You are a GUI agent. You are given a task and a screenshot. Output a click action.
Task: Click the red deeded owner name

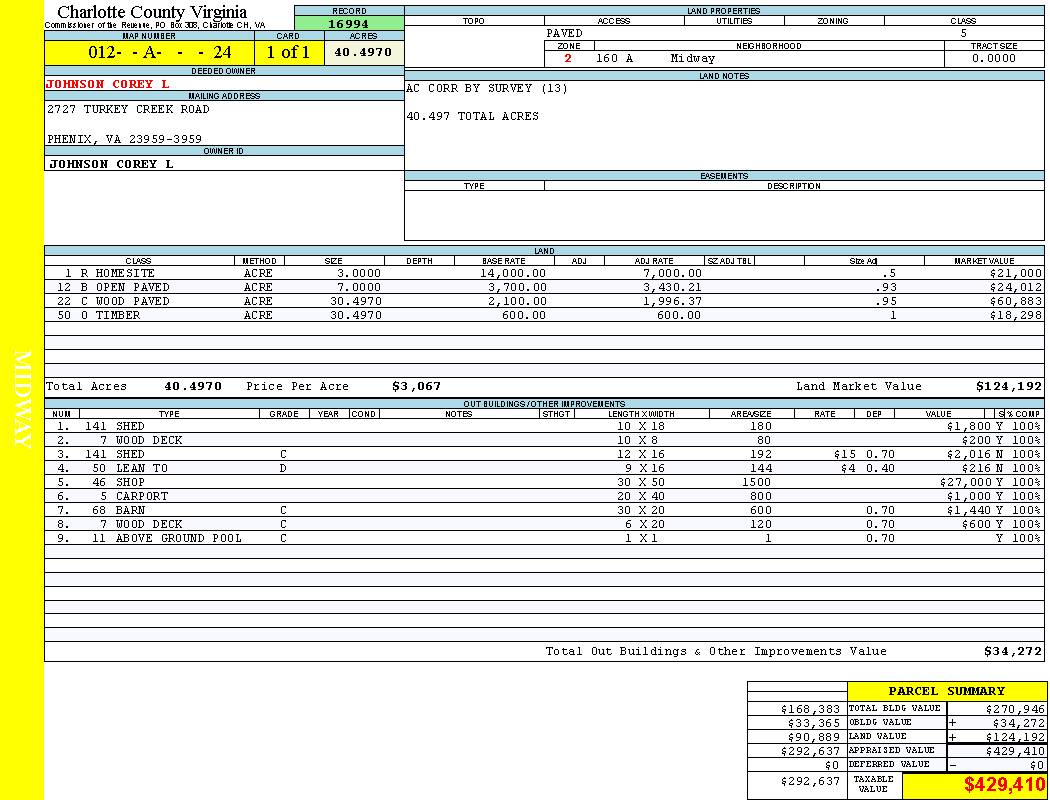pyautogui.click(x=108, y=84)
